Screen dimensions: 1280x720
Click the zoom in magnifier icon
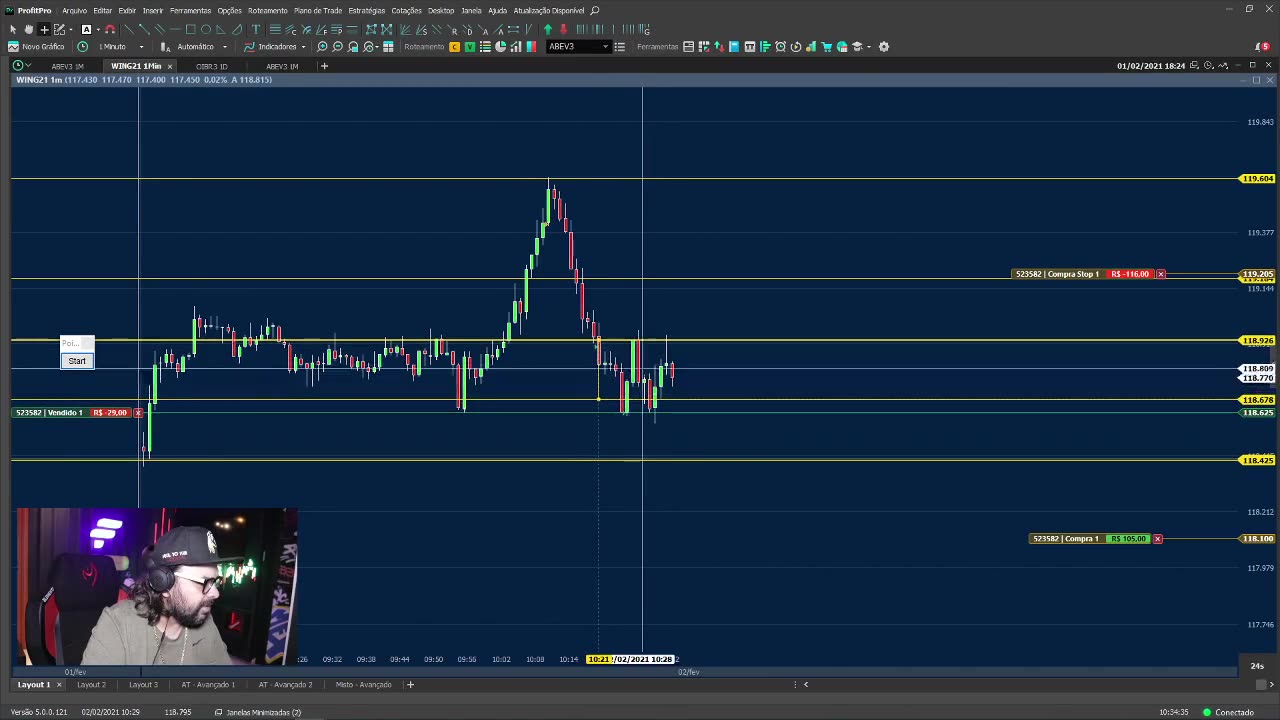coord(322,47)
